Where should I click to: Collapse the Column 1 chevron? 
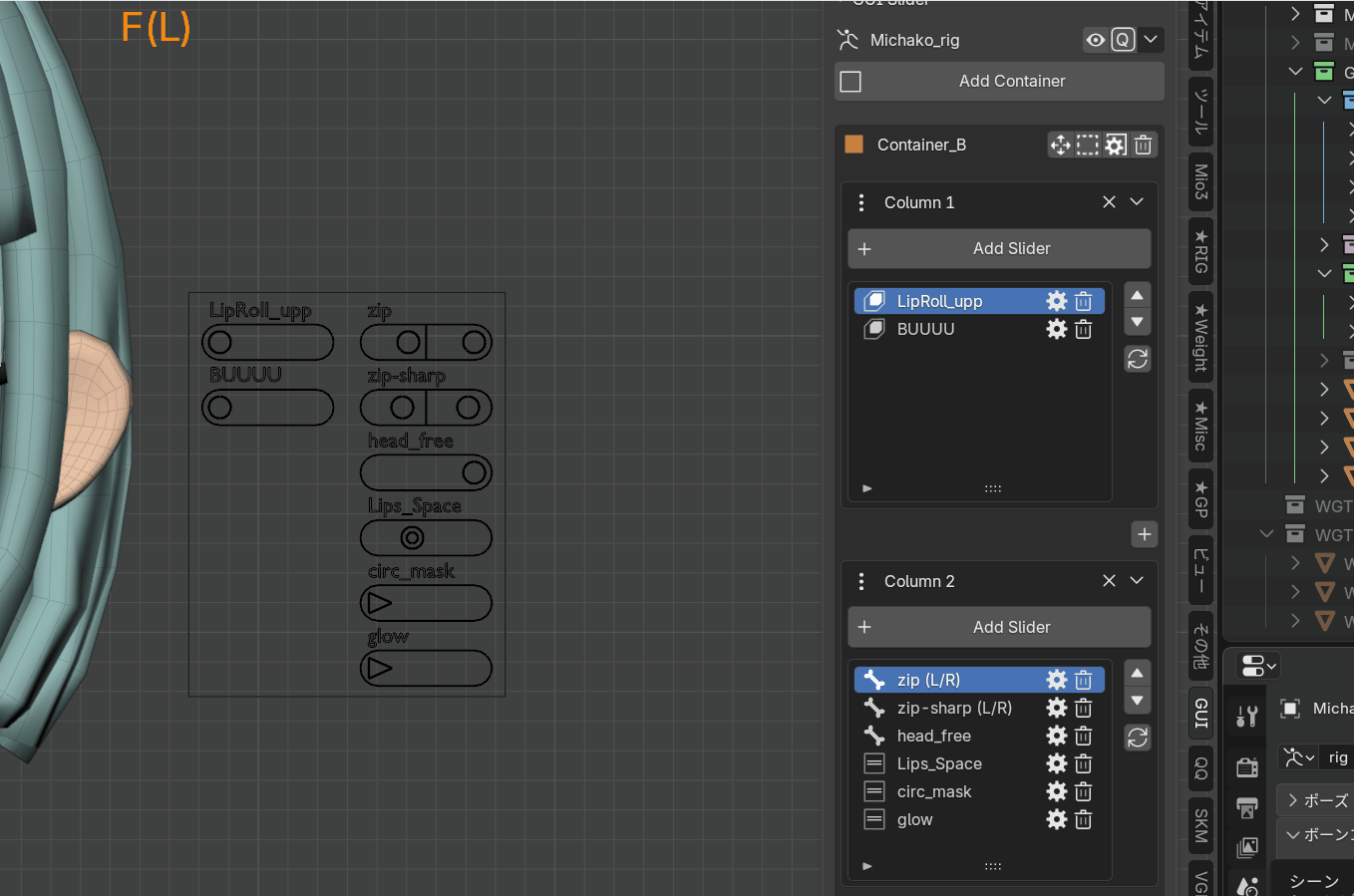pyautogui.click(x=1137, y=202)
